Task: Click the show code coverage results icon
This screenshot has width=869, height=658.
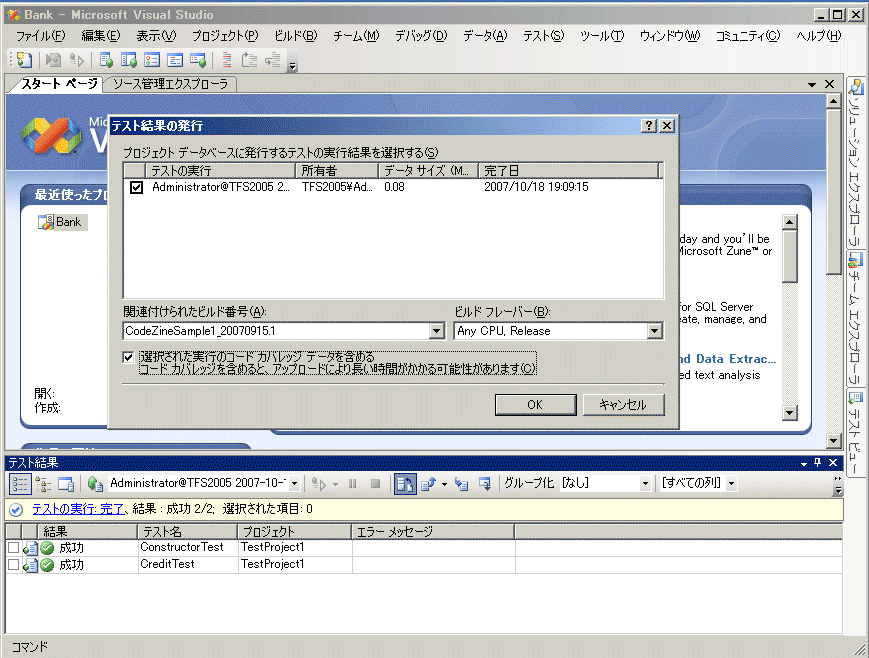Action: (x=485, y=484)
